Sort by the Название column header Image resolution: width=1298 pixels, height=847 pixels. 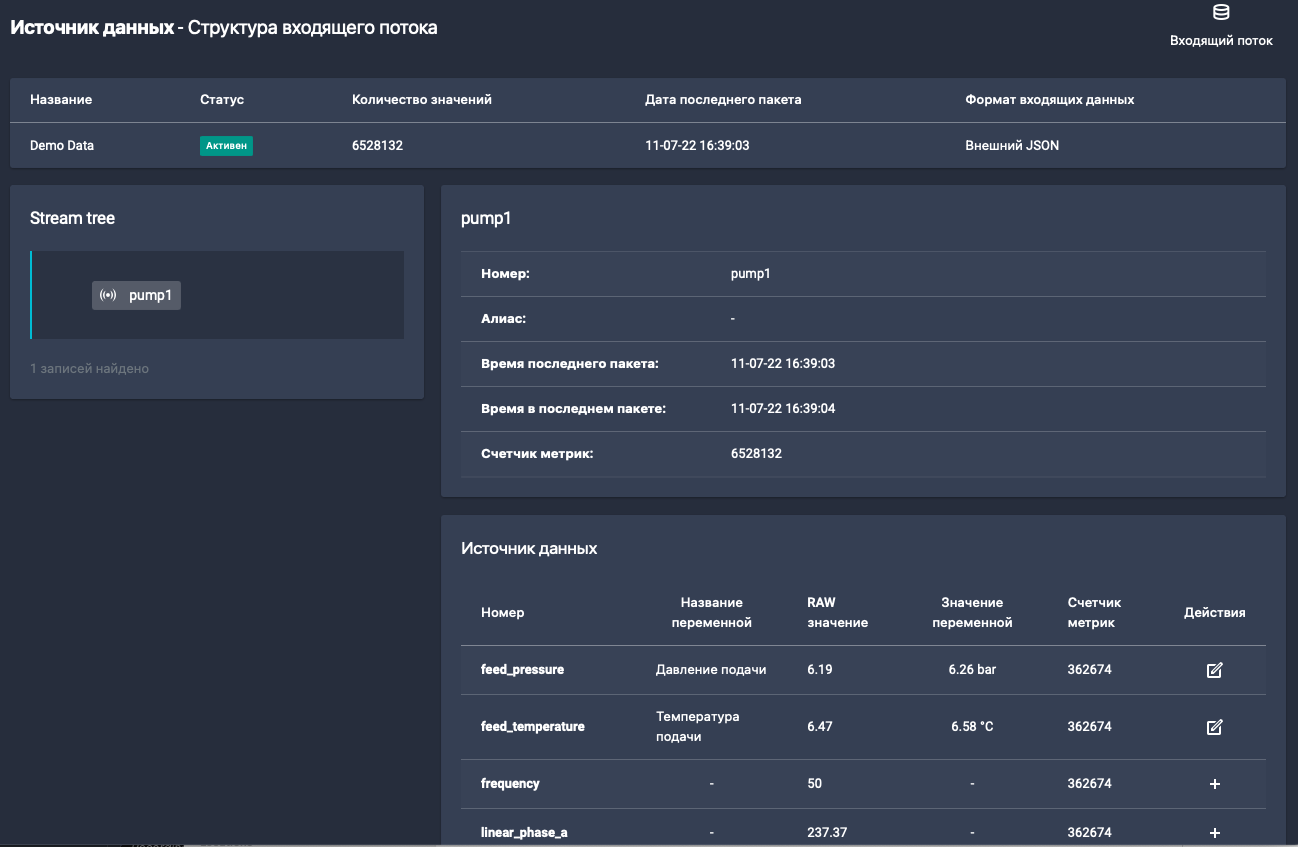pos(61,100)
